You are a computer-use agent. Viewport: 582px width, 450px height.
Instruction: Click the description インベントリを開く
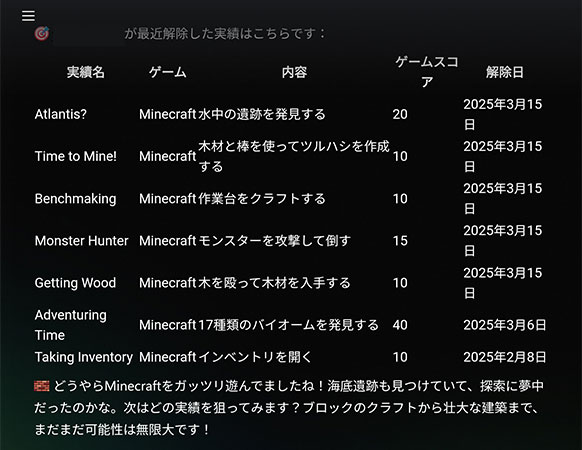255,357
